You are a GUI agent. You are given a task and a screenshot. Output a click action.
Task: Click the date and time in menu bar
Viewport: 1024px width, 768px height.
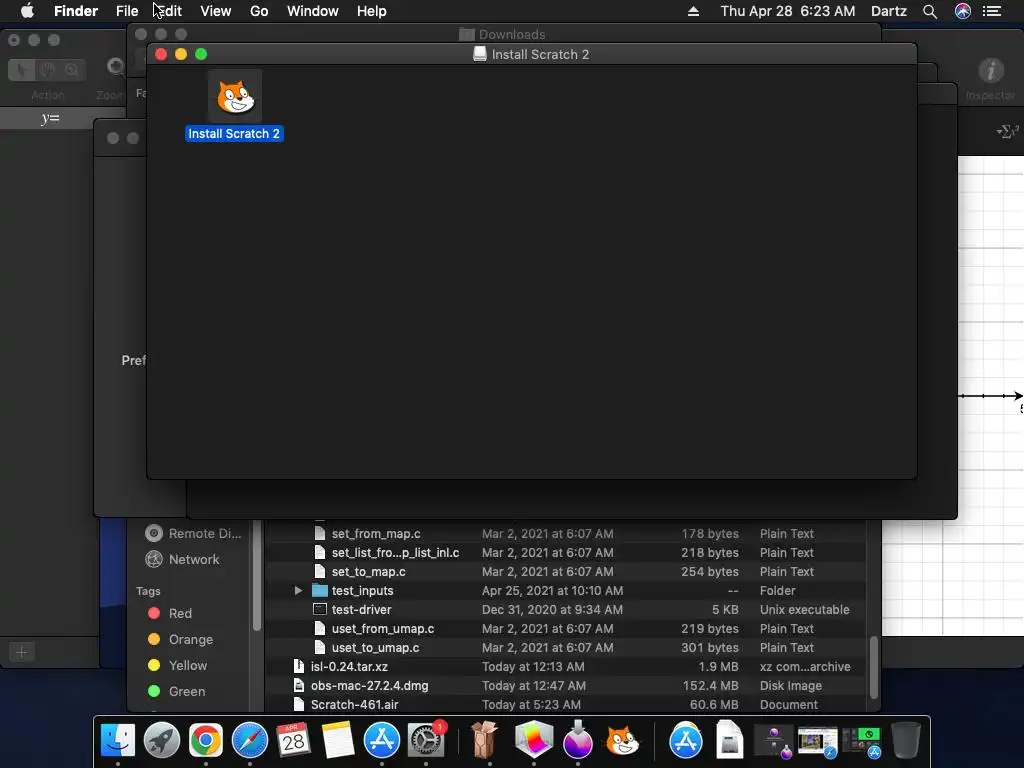tap(788, 11)
